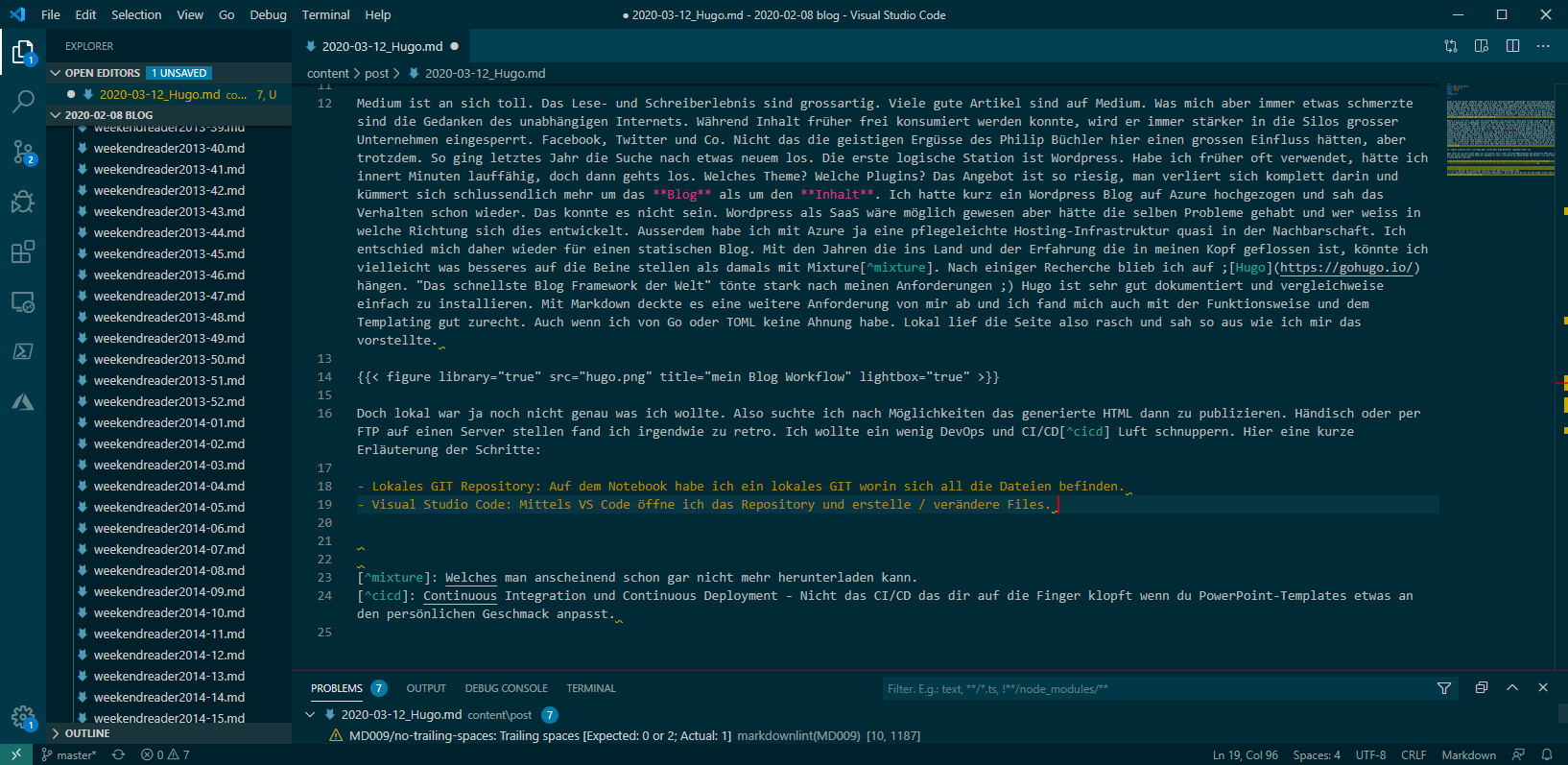
Task: Click Ln 19, Col 96 in status bar
Action: point(1245,754)
